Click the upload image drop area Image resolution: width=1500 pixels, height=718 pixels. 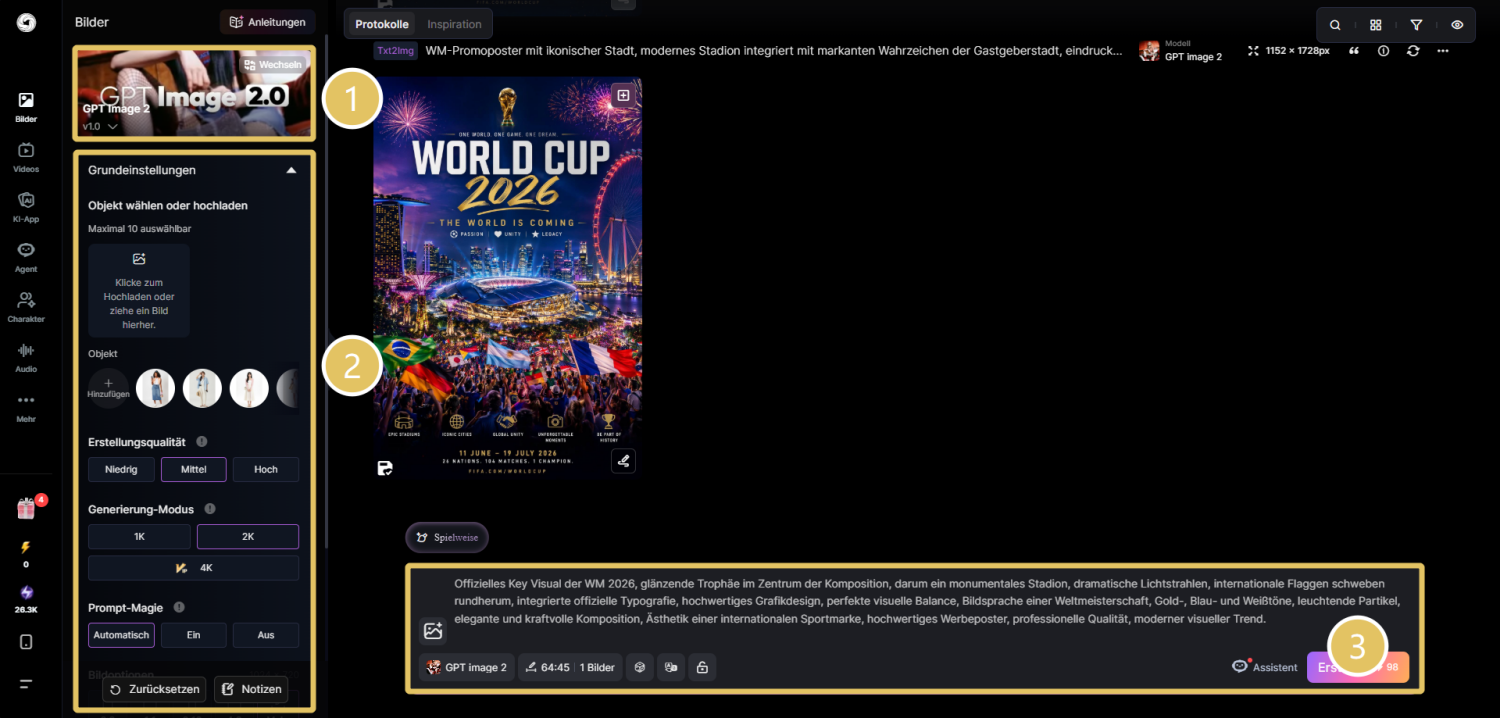(139, 290)
